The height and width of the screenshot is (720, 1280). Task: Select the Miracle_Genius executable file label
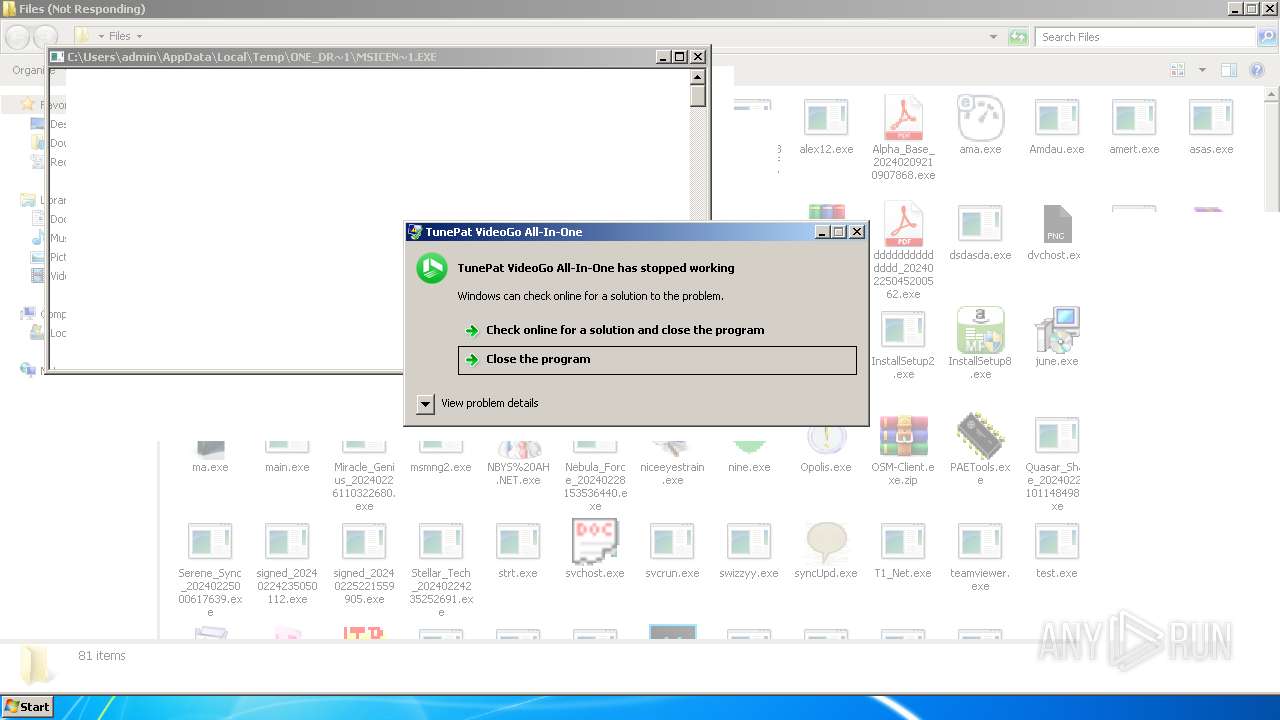tap(364, 486)
